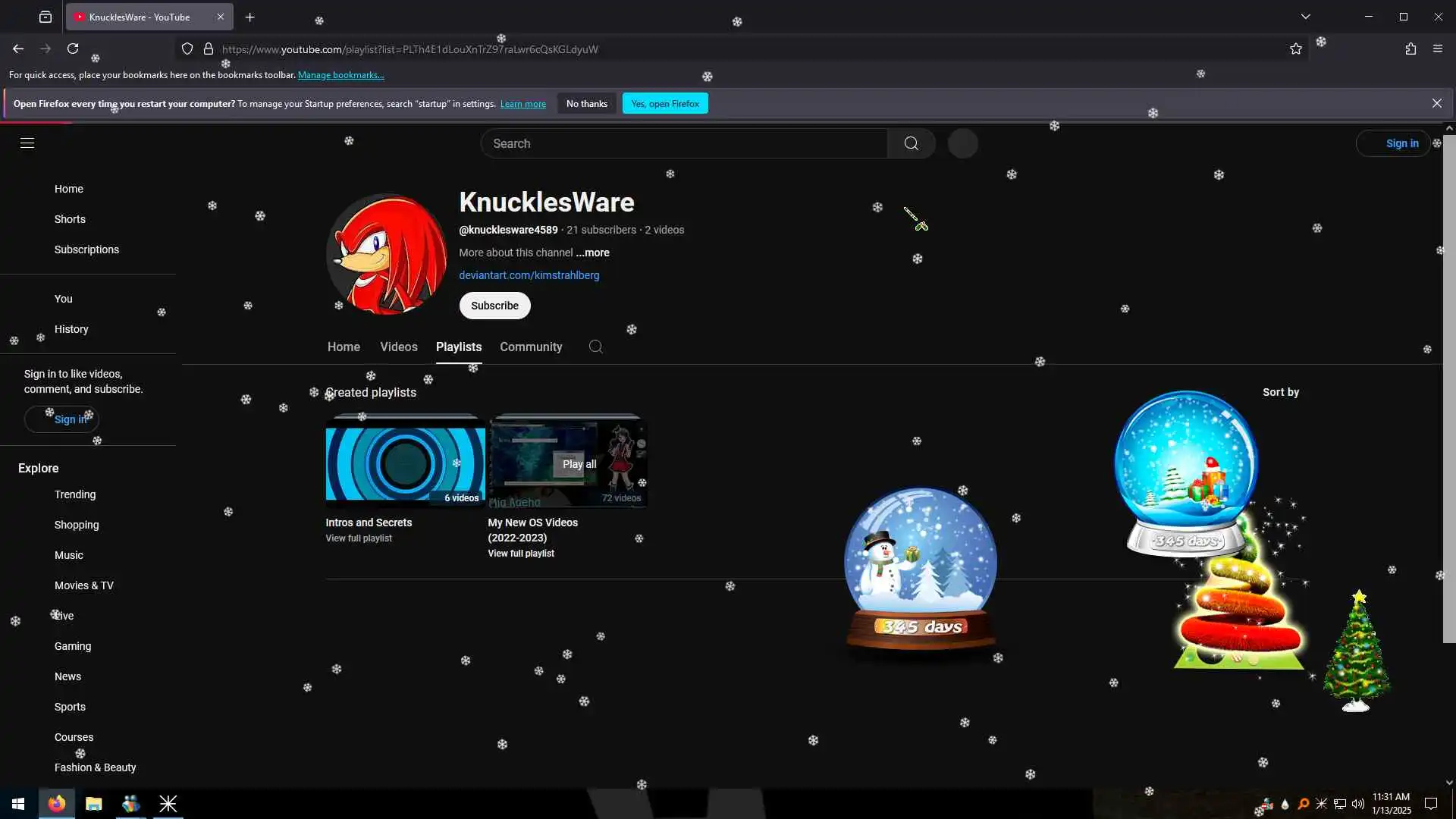This screenshot has height=819, width=1456.
Task: Subscribe to KnucklesWare channel
Action: (x=494, y=306)
